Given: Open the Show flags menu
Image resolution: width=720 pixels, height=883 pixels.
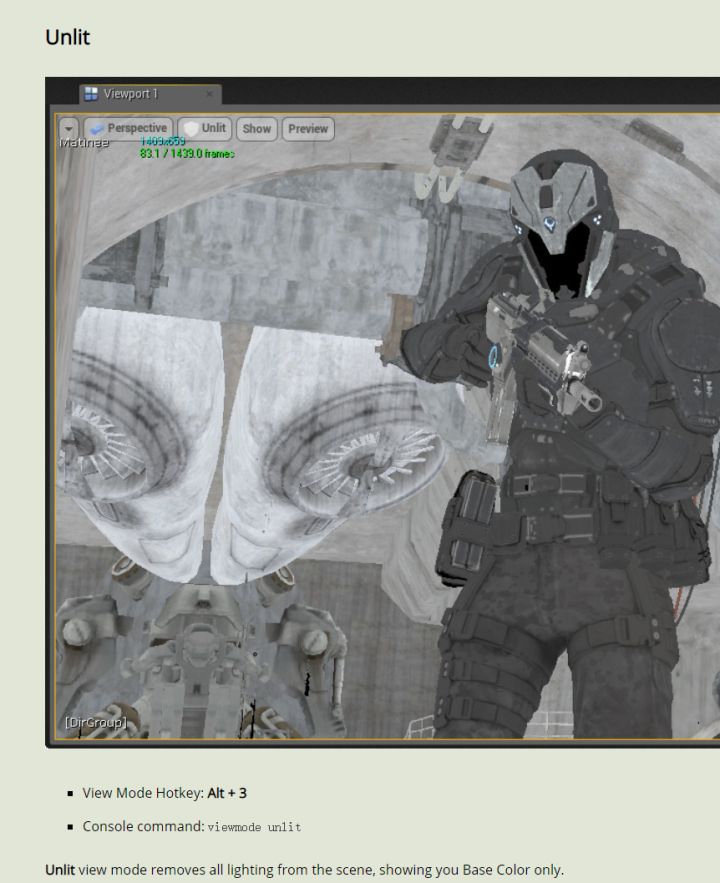Looking at the screenshot, I should tap(257, 129).
